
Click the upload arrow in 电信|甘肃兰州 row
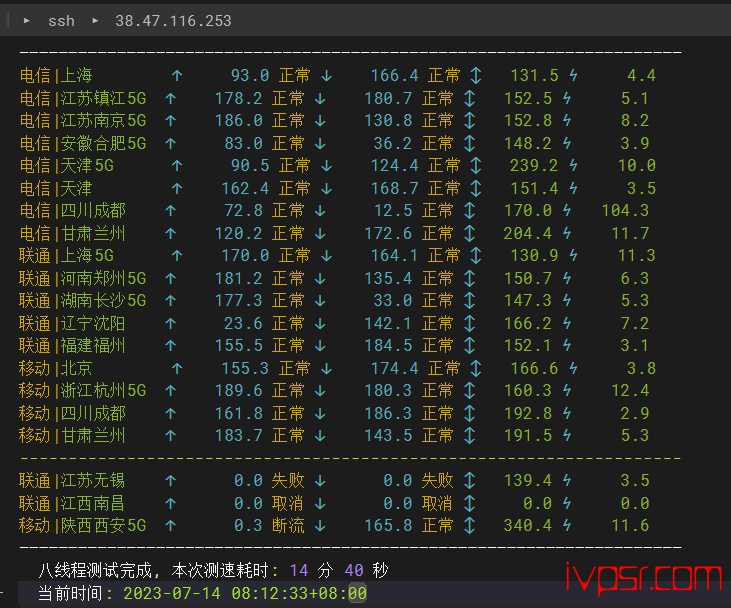point(171,233)
